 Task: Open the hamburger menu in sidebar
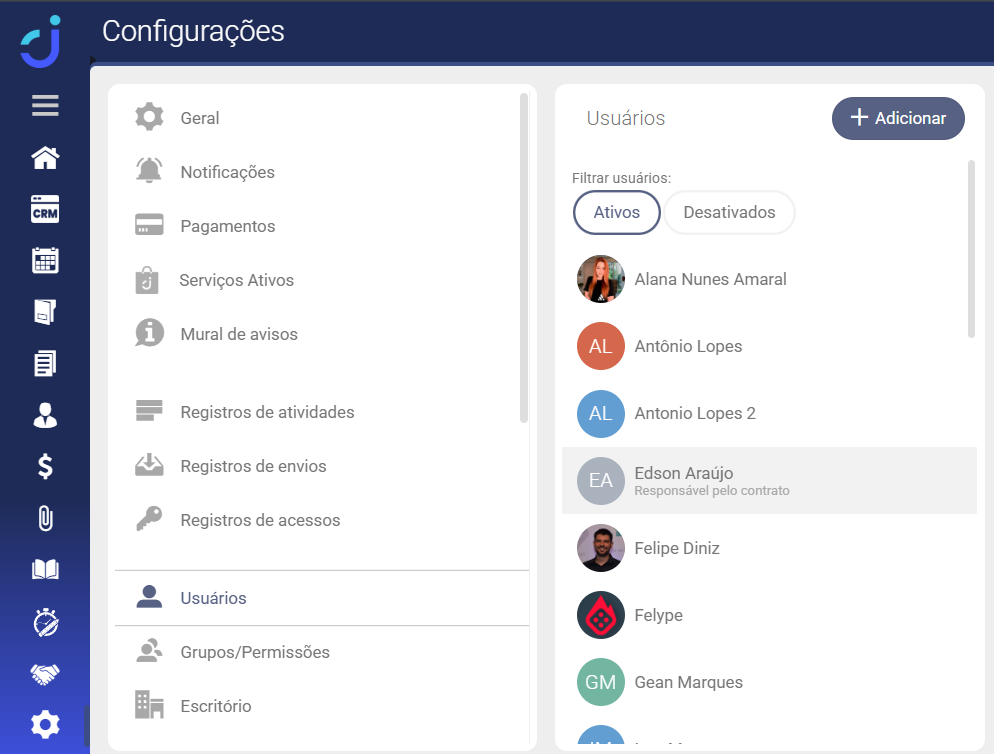point(45,105)
